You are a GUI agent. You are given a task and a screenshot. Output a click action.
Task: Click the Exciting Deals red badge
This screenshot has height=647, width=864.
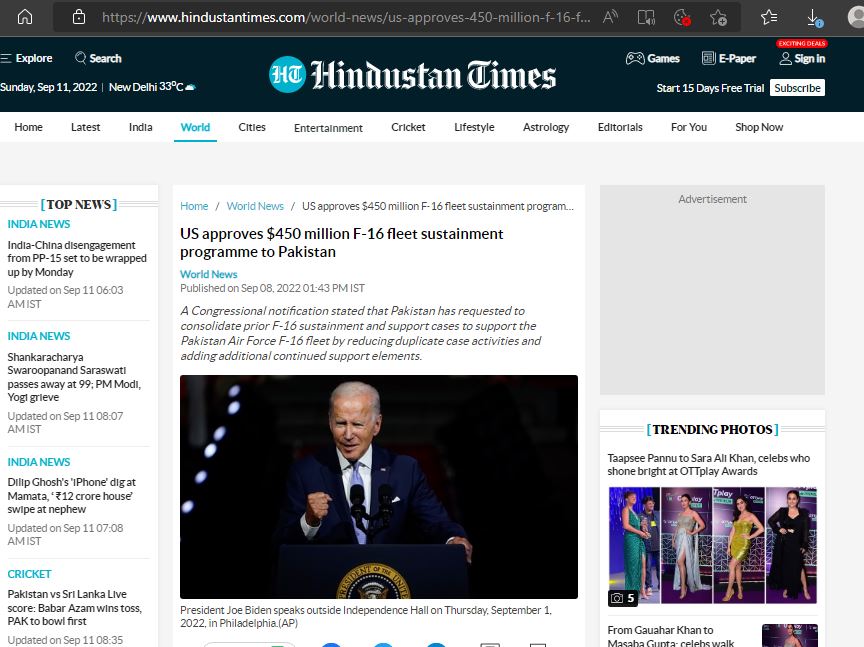[802, 44]
